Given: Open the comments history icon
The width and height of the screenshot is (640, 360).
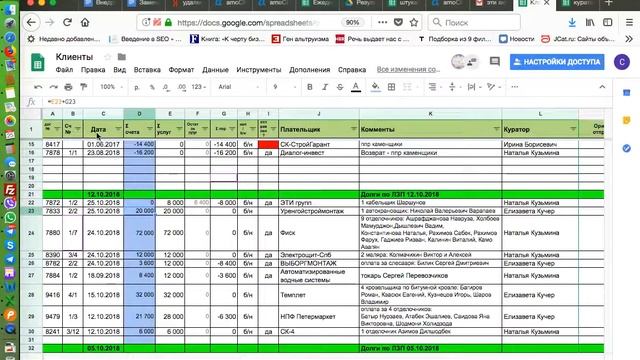Looking at the screenshot, I should [495, 62].
